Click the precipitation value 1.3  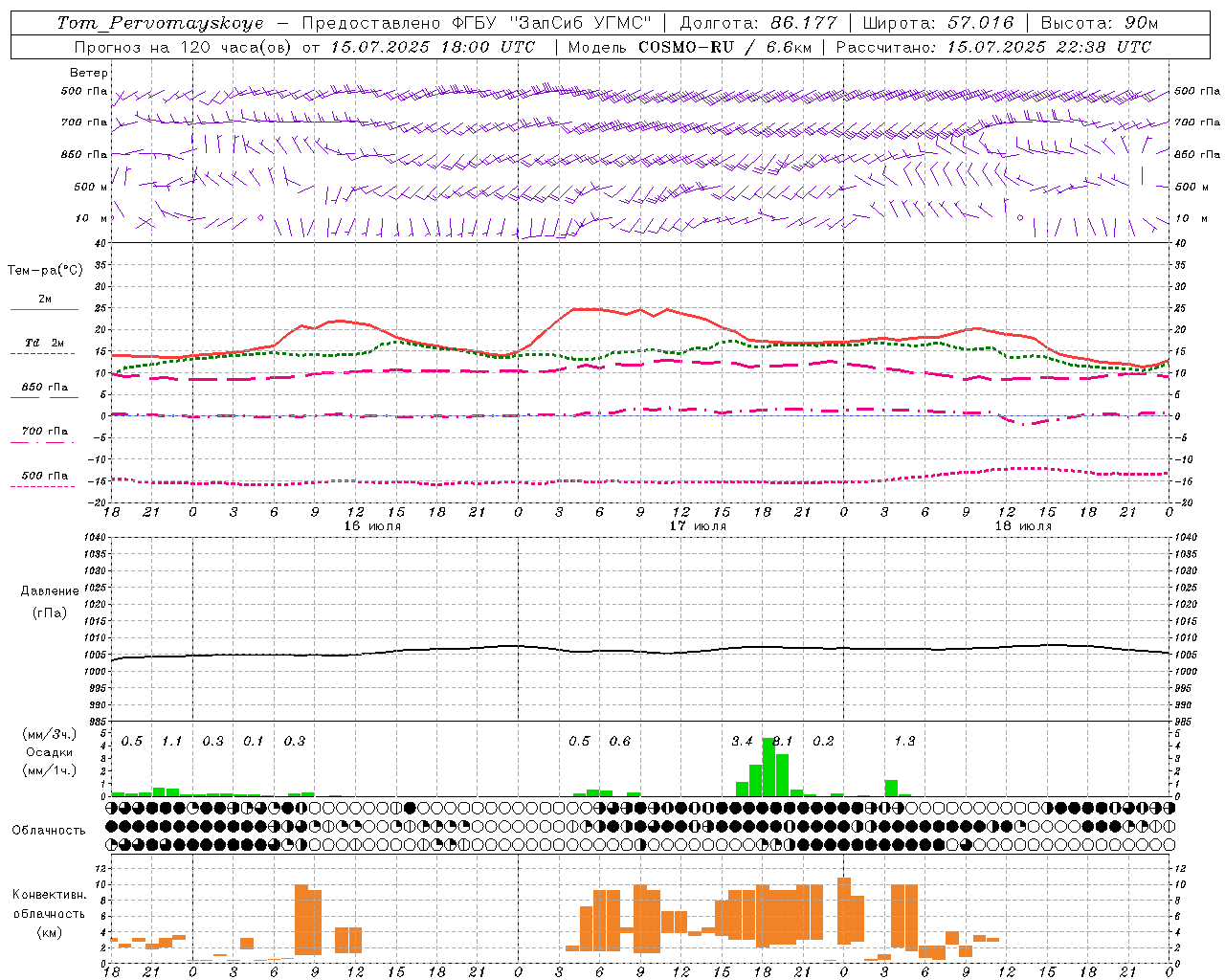[905, 742]
